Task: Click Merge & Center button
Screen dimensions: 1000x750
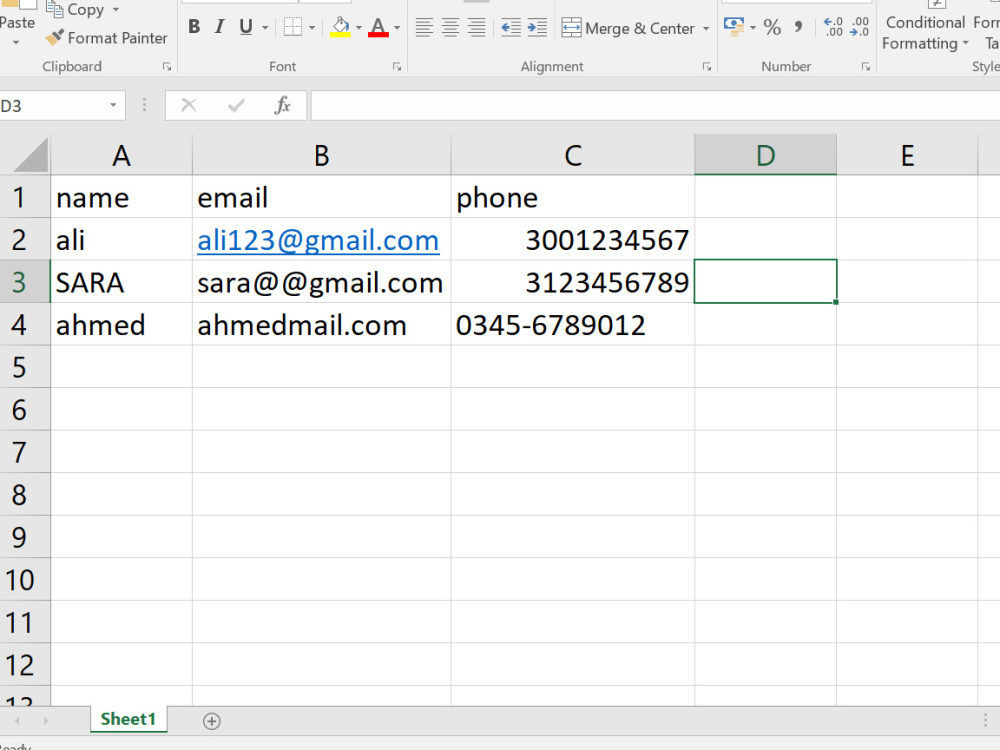Action: 628,29
